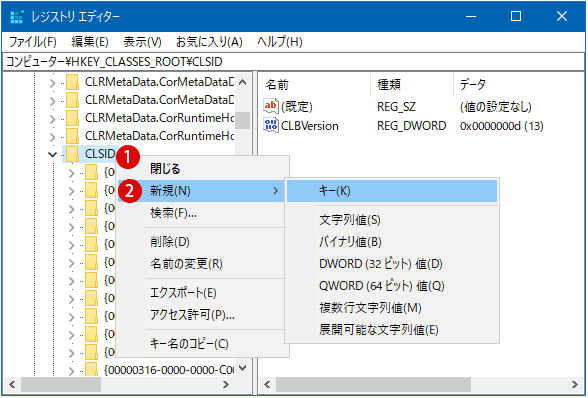Select QWORD (64 ビット) 値(Q) in submenu
The width and height of the screenshot is (588, 398).
pos(392,286)
